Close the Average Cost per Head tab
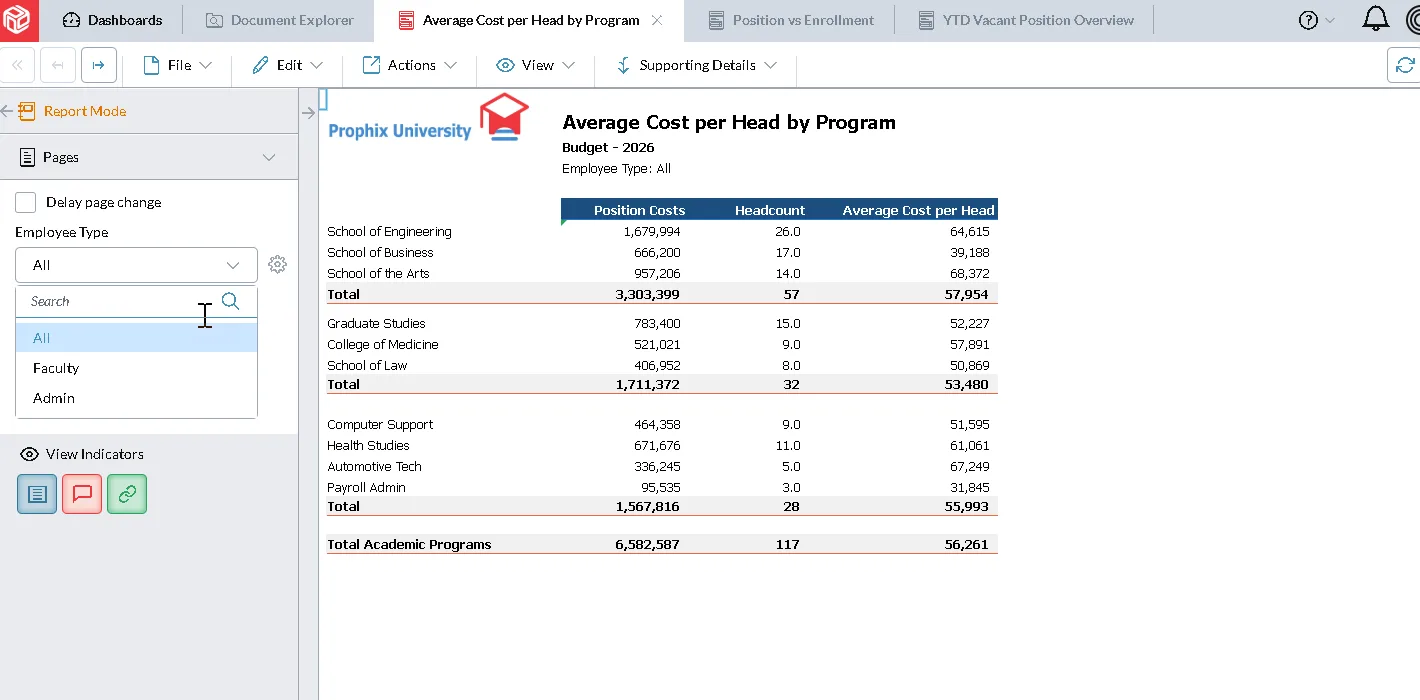This screenshot has height=700, width=1420. pos(657,20)
